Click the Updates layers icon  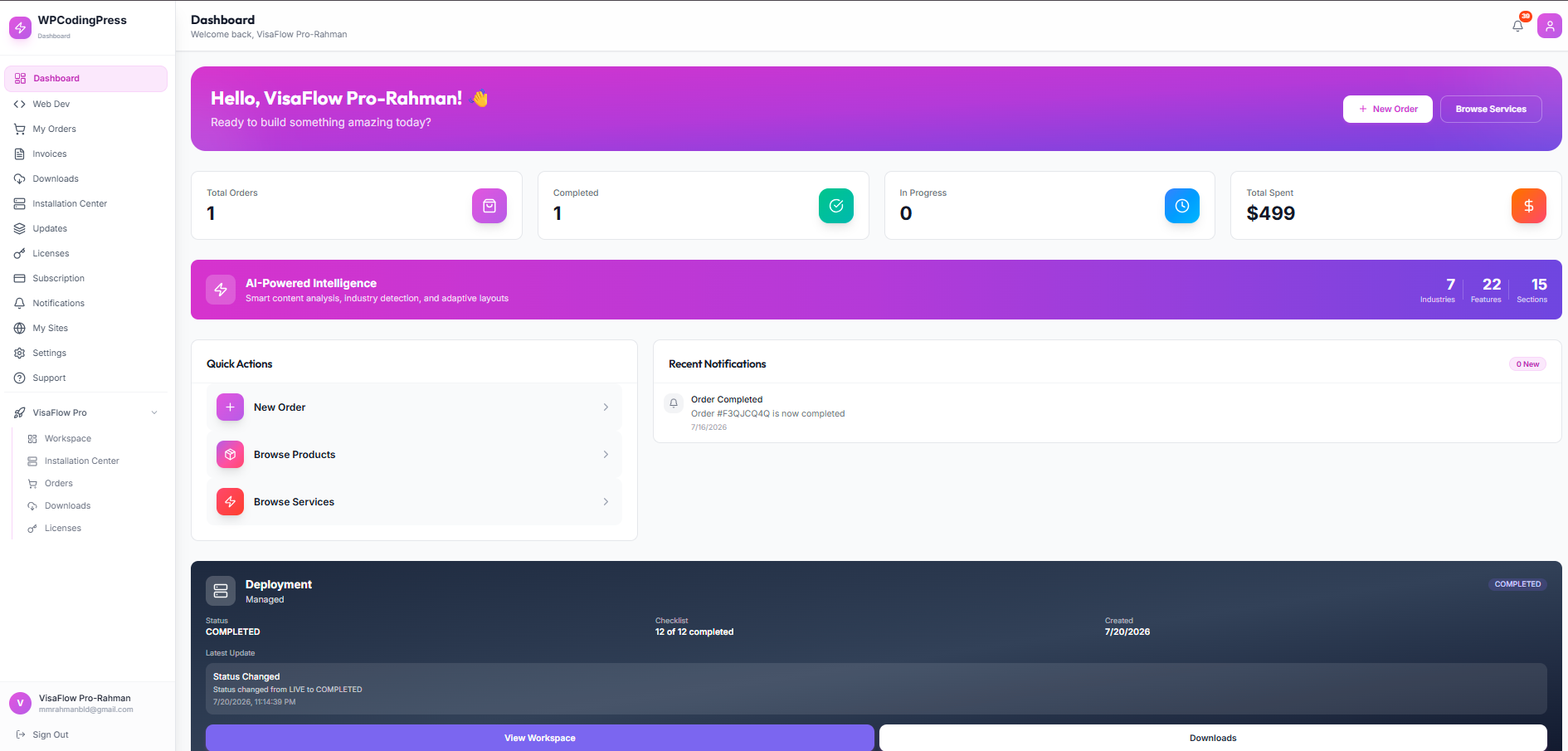click(20, 229)
